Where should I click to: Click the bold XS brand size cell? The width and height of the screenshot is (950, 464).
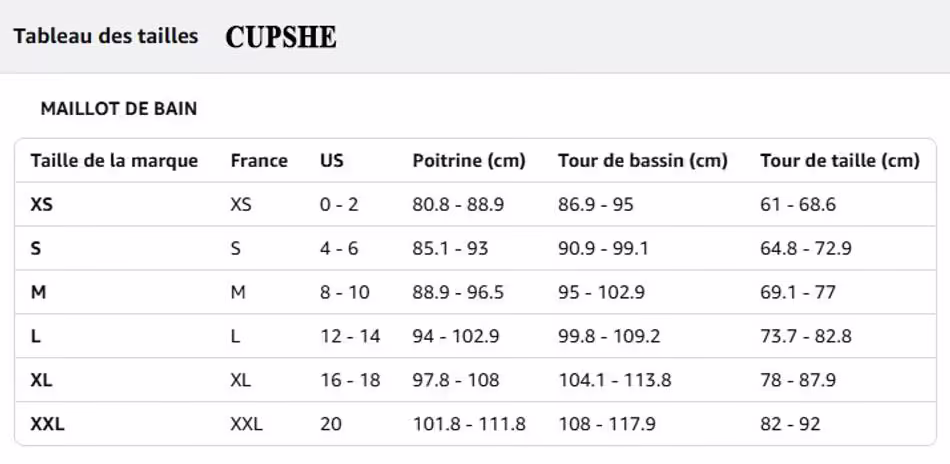[42, 204]
